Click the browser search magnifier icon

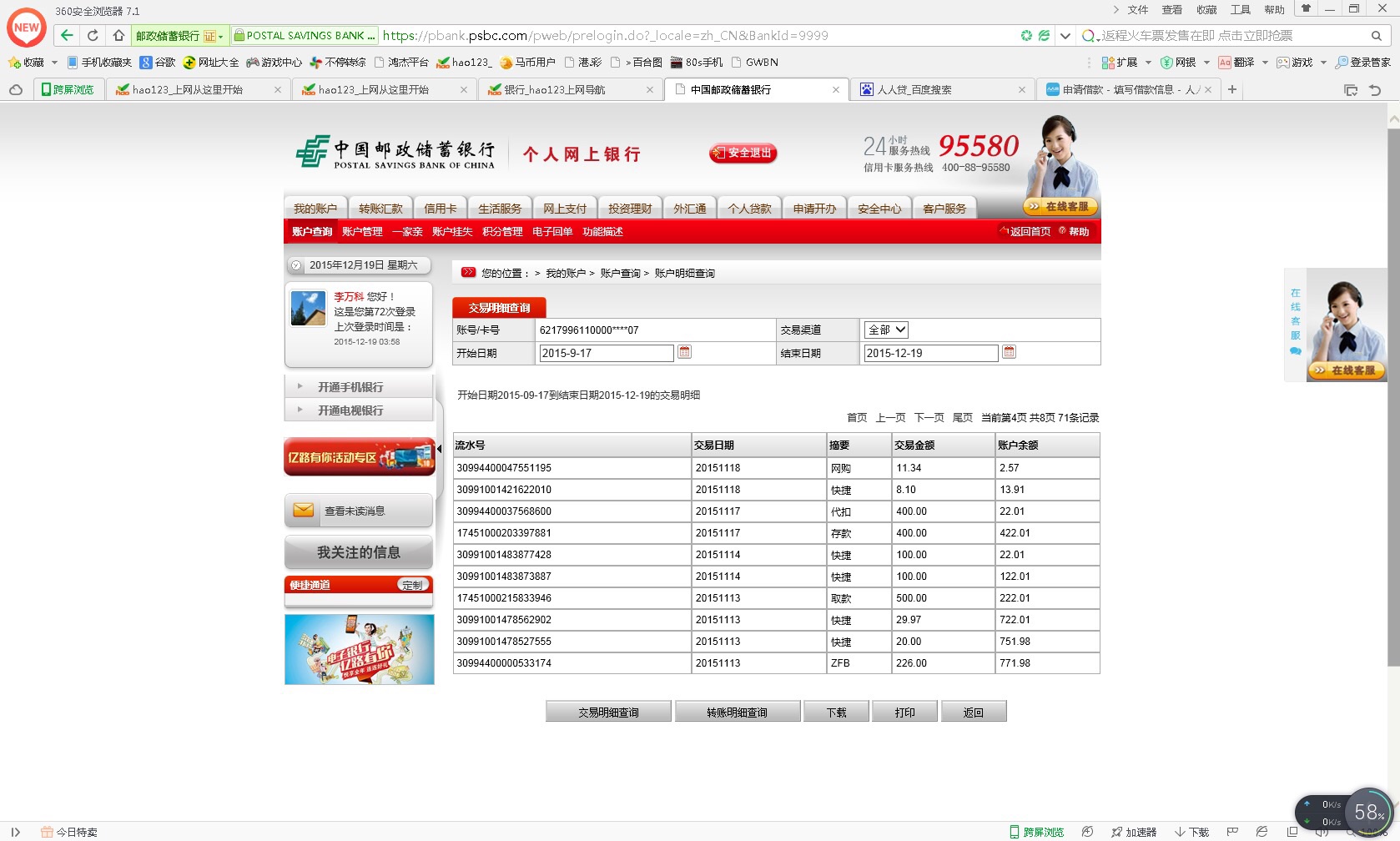click(x=1376, y=36)
